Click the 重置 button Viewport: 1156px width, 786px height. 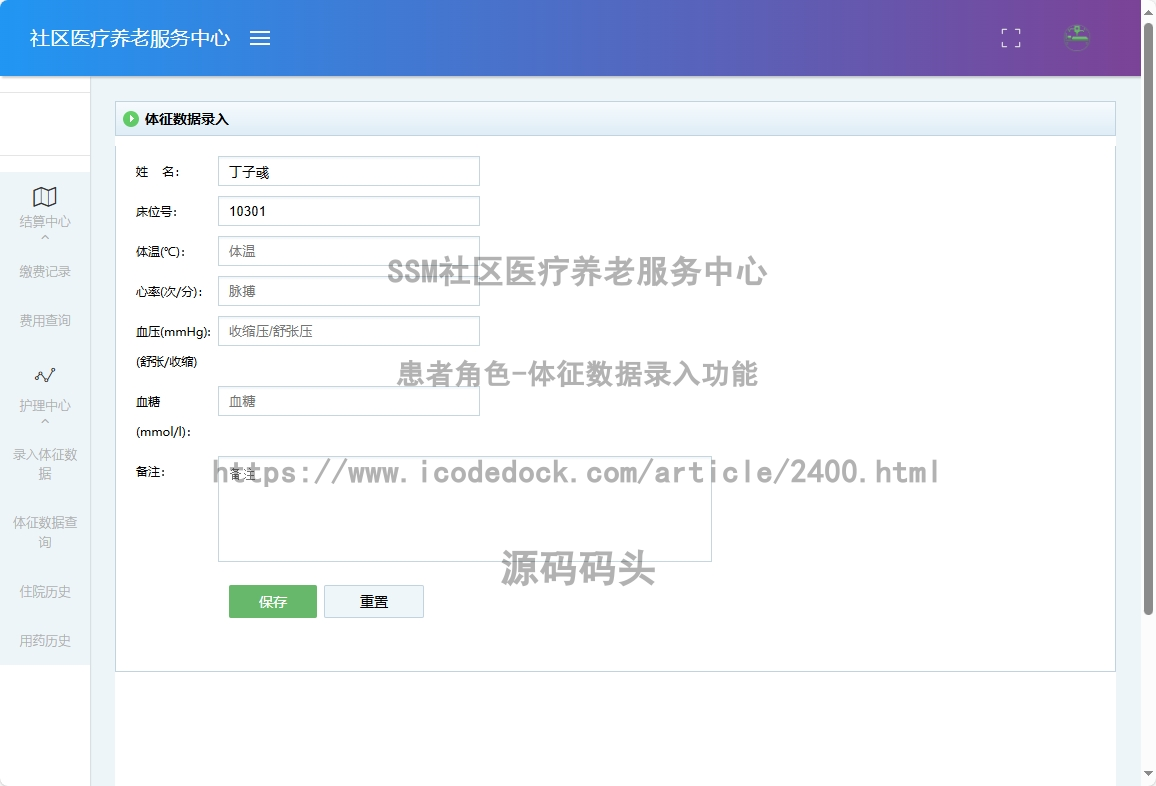[374, 602]
